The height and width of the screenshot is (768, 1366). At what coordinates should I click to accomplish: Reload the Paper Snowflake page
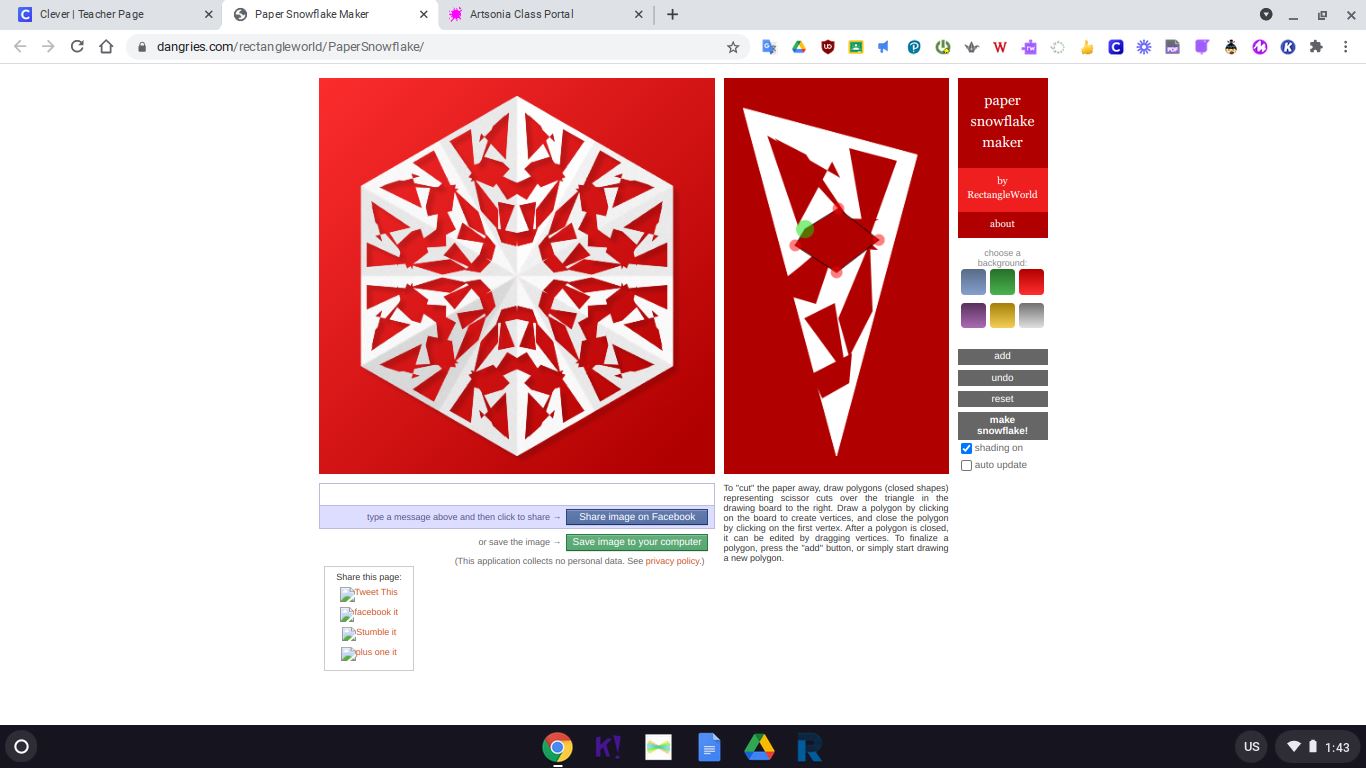pyautogui.click(x=77, y=47)
